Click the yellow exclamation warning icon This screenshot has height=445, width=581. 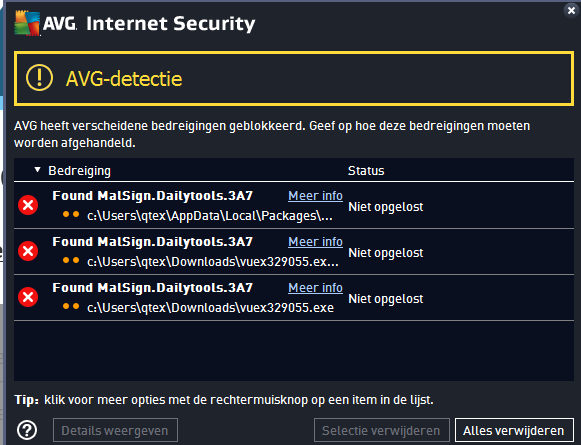pyautogui.click(x=39, y=78)
